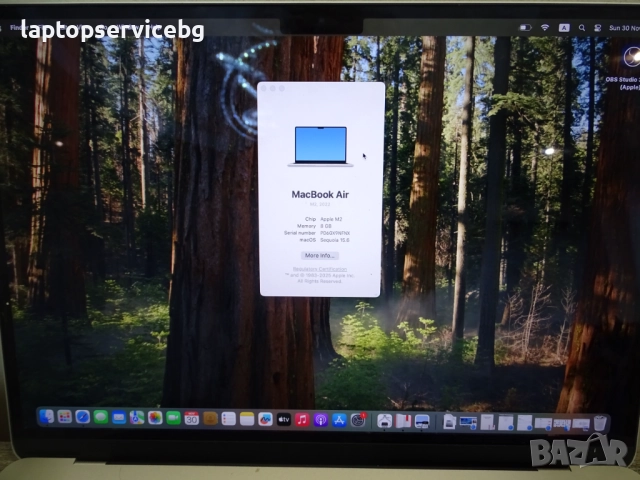Open Spotlight search in menu bar
This screenshot has height=480, width=640.
[x=582, y=28]
